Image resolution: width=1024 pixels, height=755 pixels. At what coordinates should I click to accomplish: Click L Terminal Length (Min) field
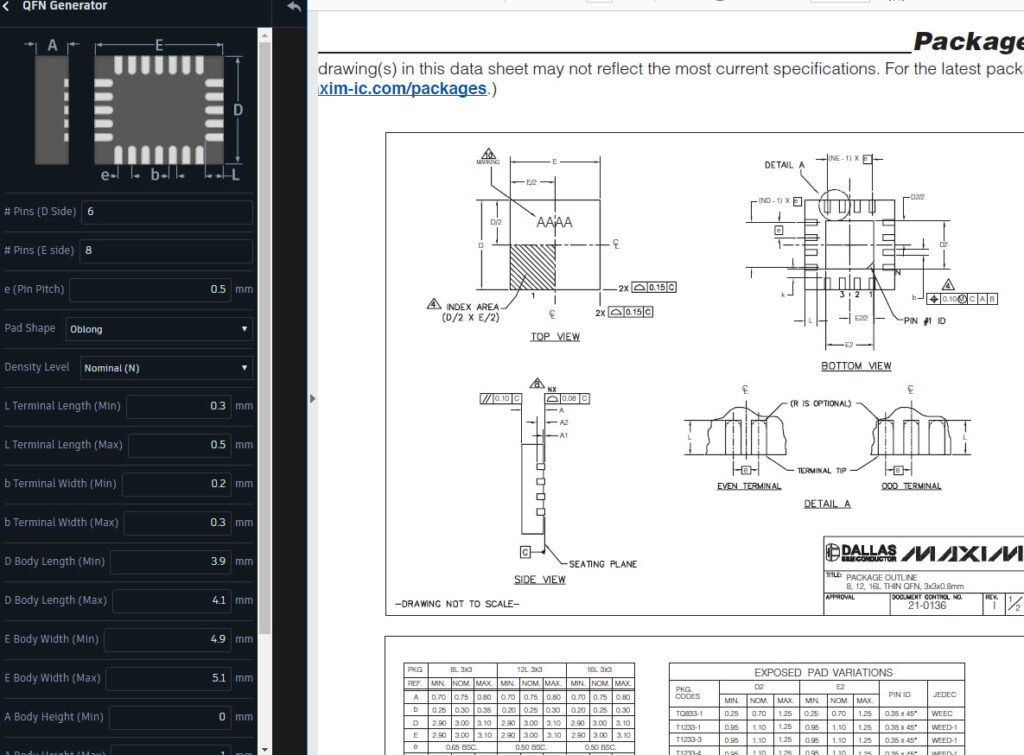click(x=178, y=406)
